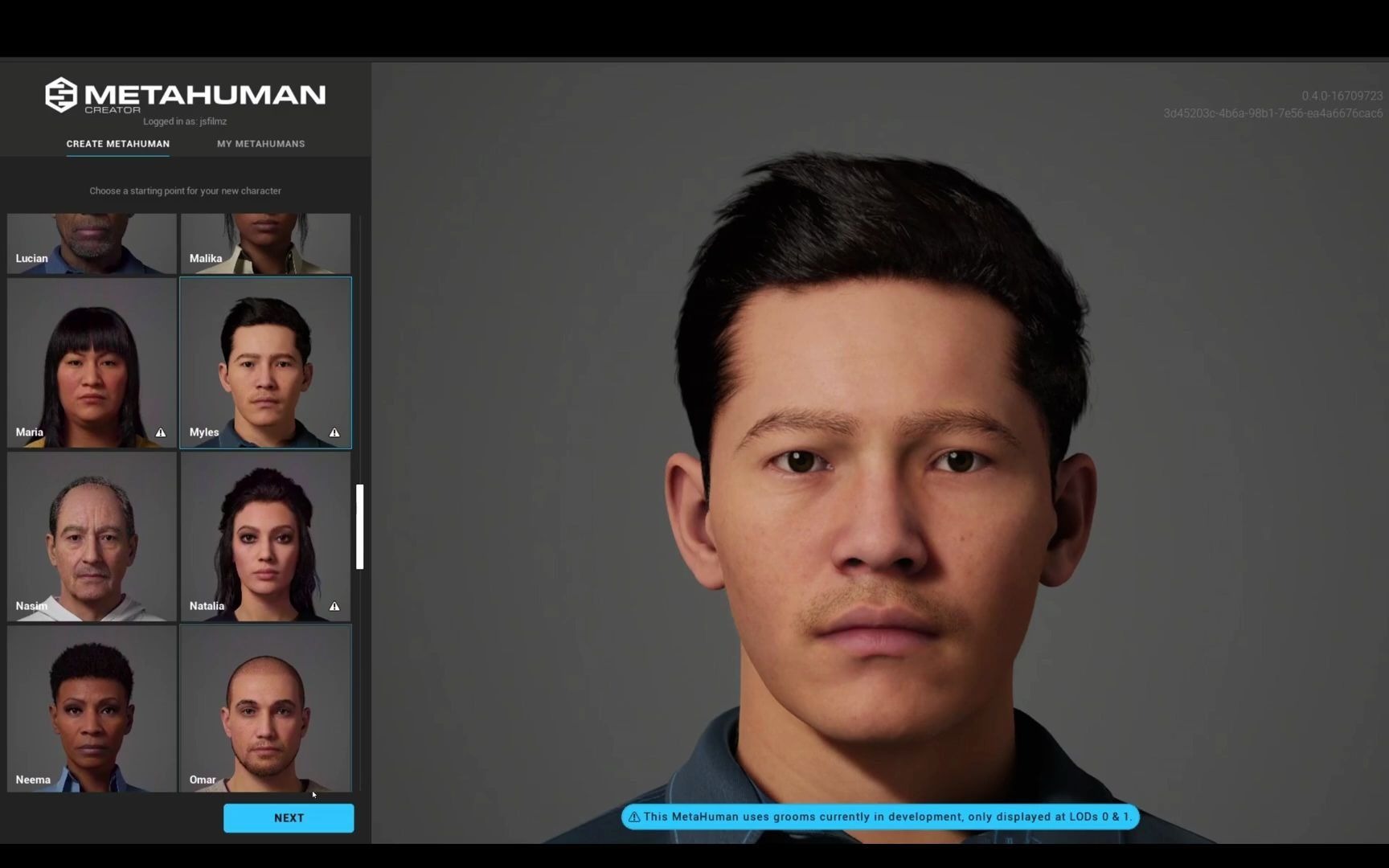Click the Next button

coord(289,818)
